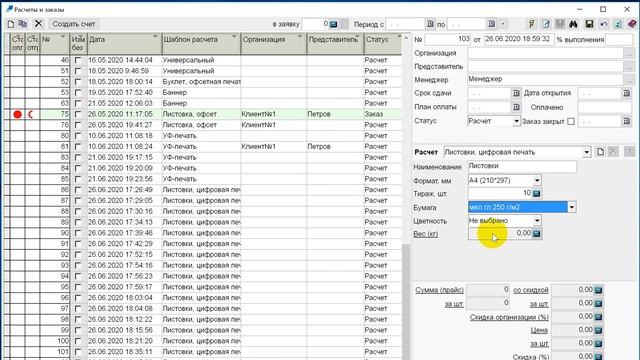Click the red crescent shipment icon in row 75
Image resolution: width=640 pixels, height=360 pixels.
point(31,114)
